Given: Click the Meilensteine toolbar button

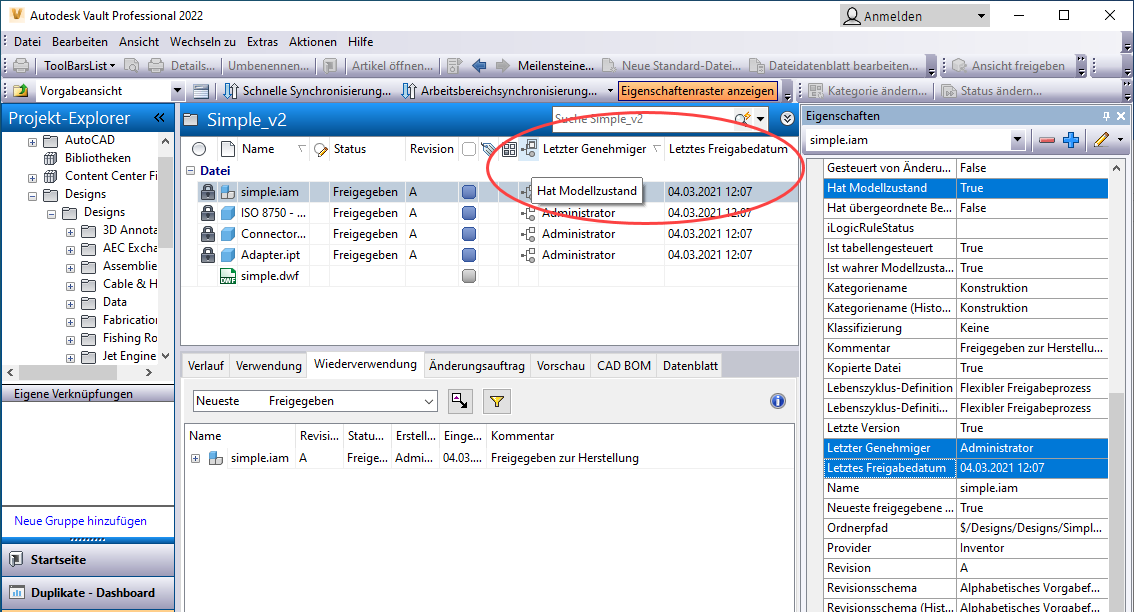Looking at the screenshot, I should point(555,66).
